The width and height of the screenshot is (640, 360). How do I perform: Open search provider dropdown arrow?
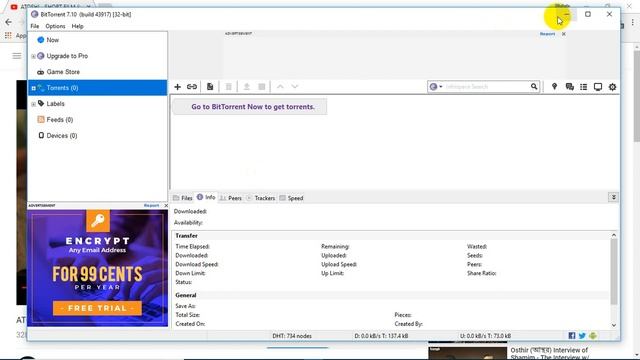tap(441, 87)
